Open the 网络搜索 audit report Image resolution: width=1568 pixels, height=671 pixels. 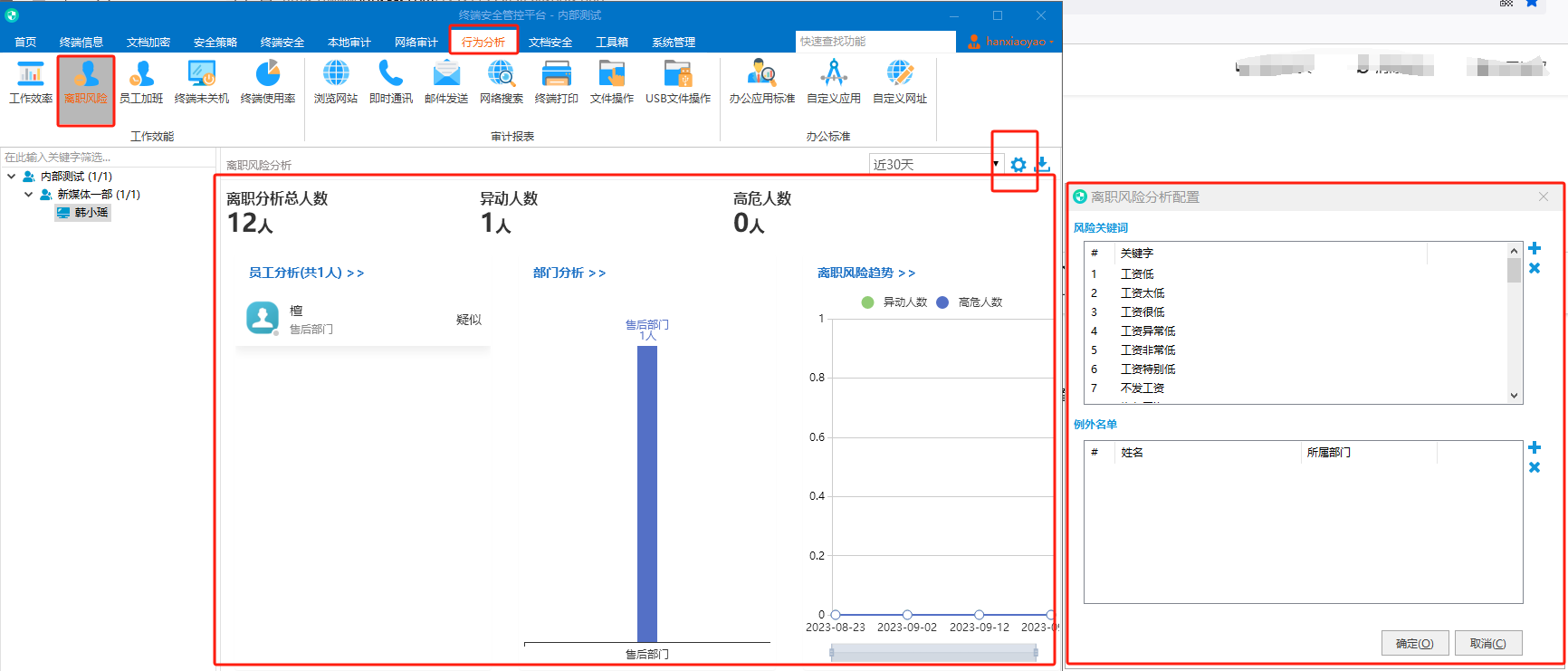click(x=502, y=81)
